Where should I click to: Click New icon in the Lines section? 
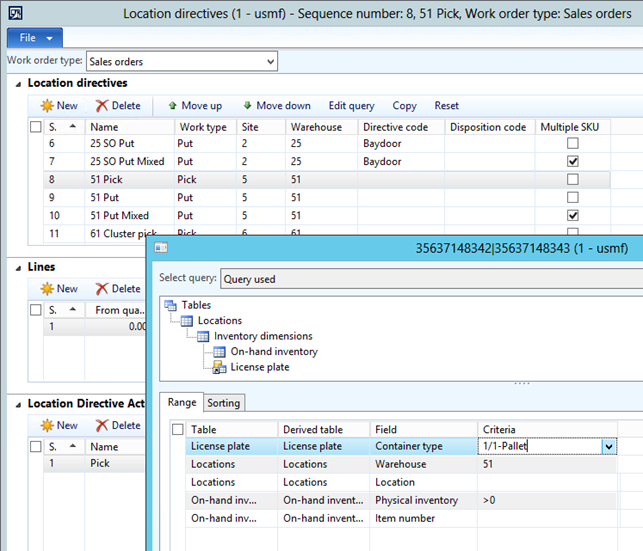46,288
